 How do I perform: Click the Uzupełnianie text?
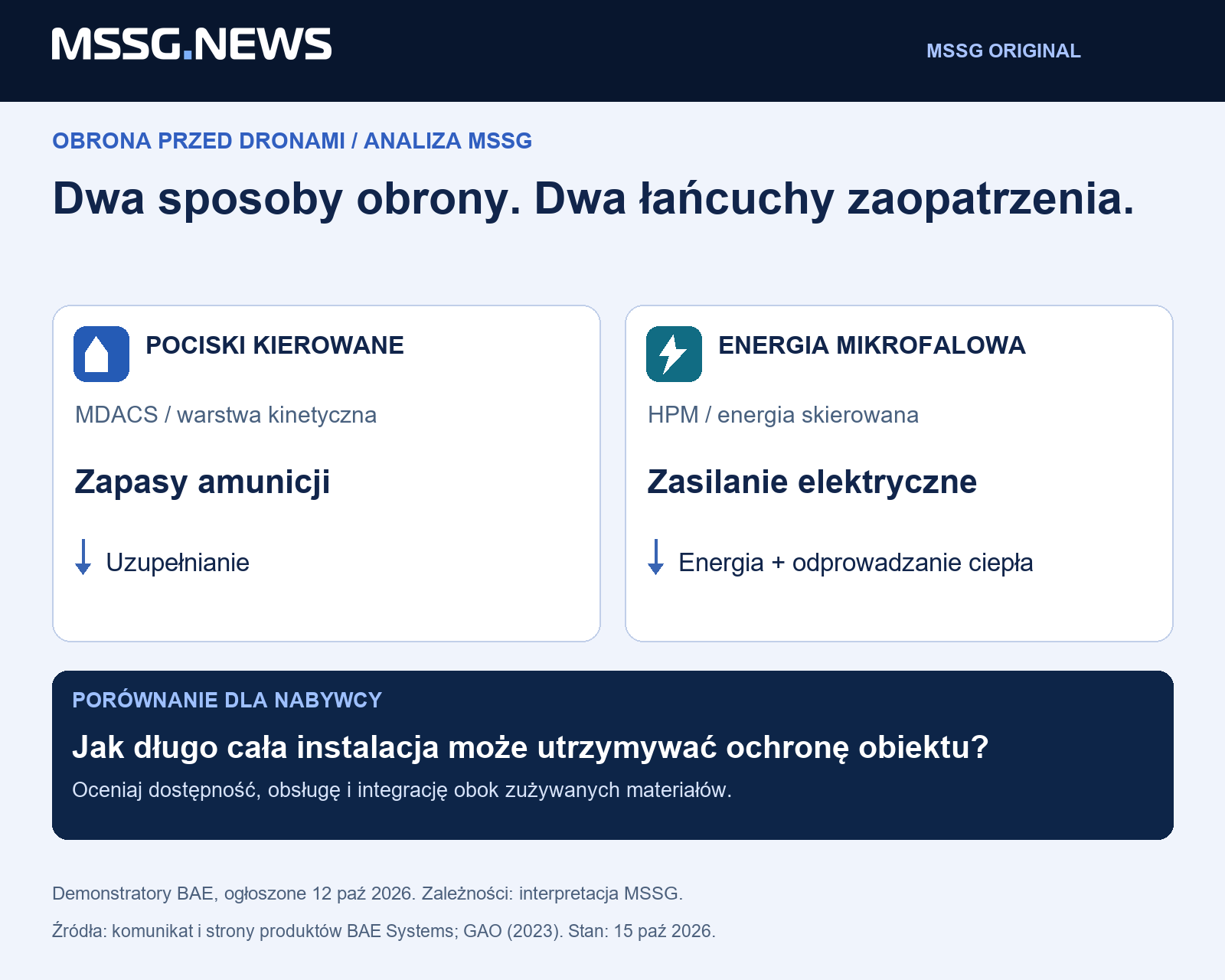click(x=178, y=563)
